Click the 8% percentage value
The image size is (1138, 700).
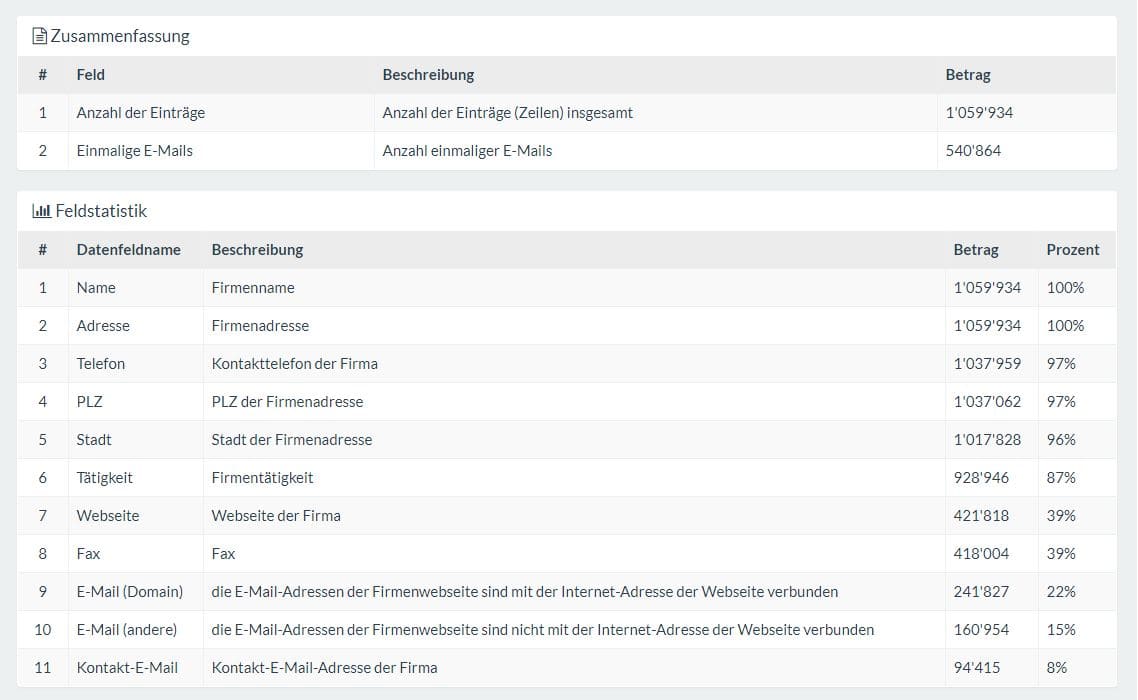[1057, 668]
